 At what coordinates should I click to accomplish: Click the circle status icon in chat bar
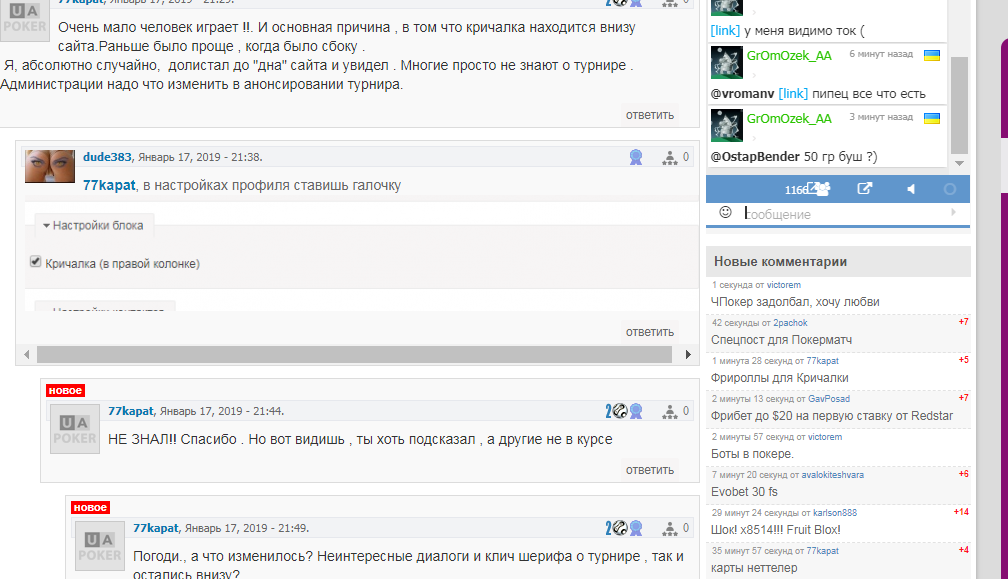click(950, 189)
